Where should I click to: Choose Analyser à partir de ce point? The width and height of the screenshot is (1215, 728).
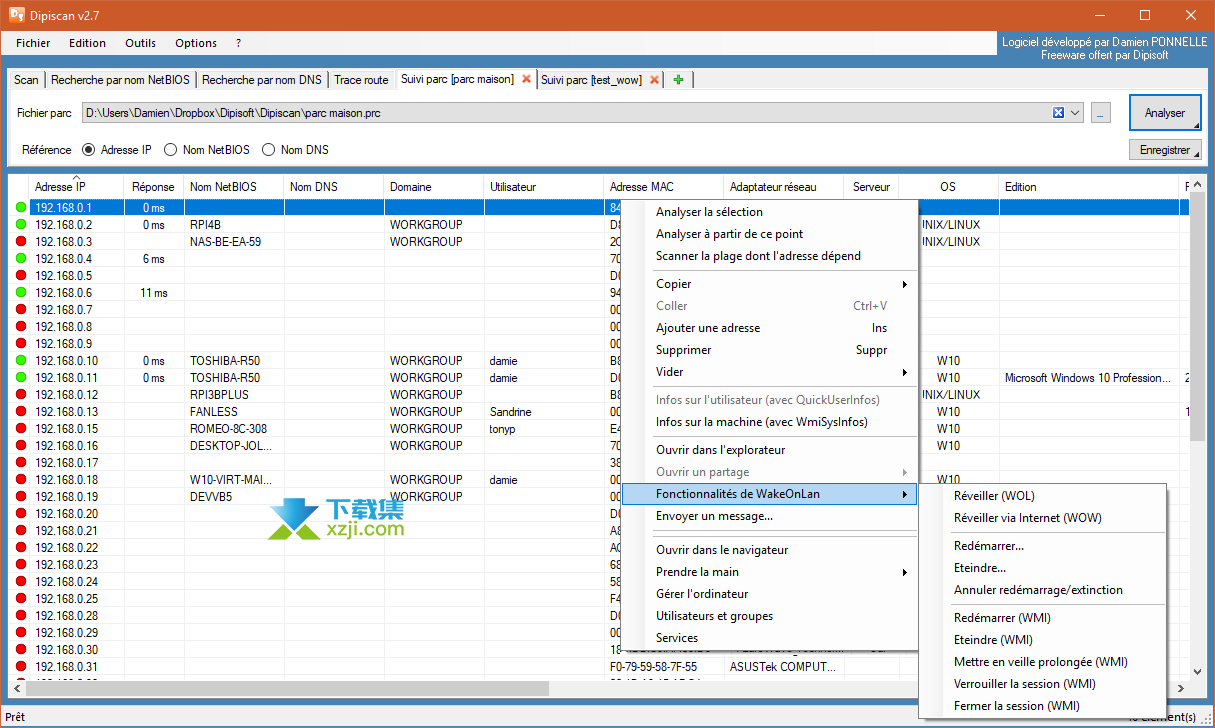[x=769, y=234]
